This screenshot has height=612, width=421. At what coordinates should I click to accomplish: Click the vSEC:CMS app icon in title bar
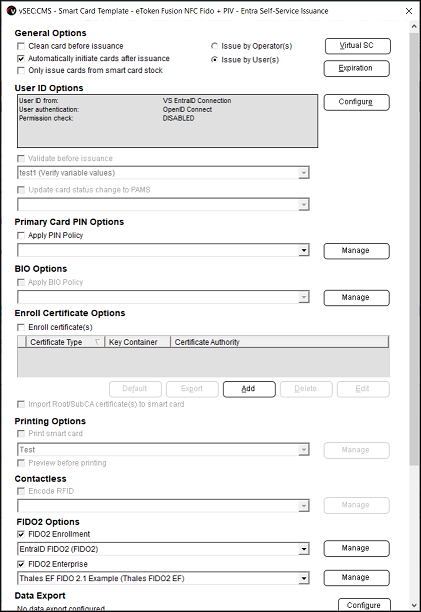click(11, 11)
